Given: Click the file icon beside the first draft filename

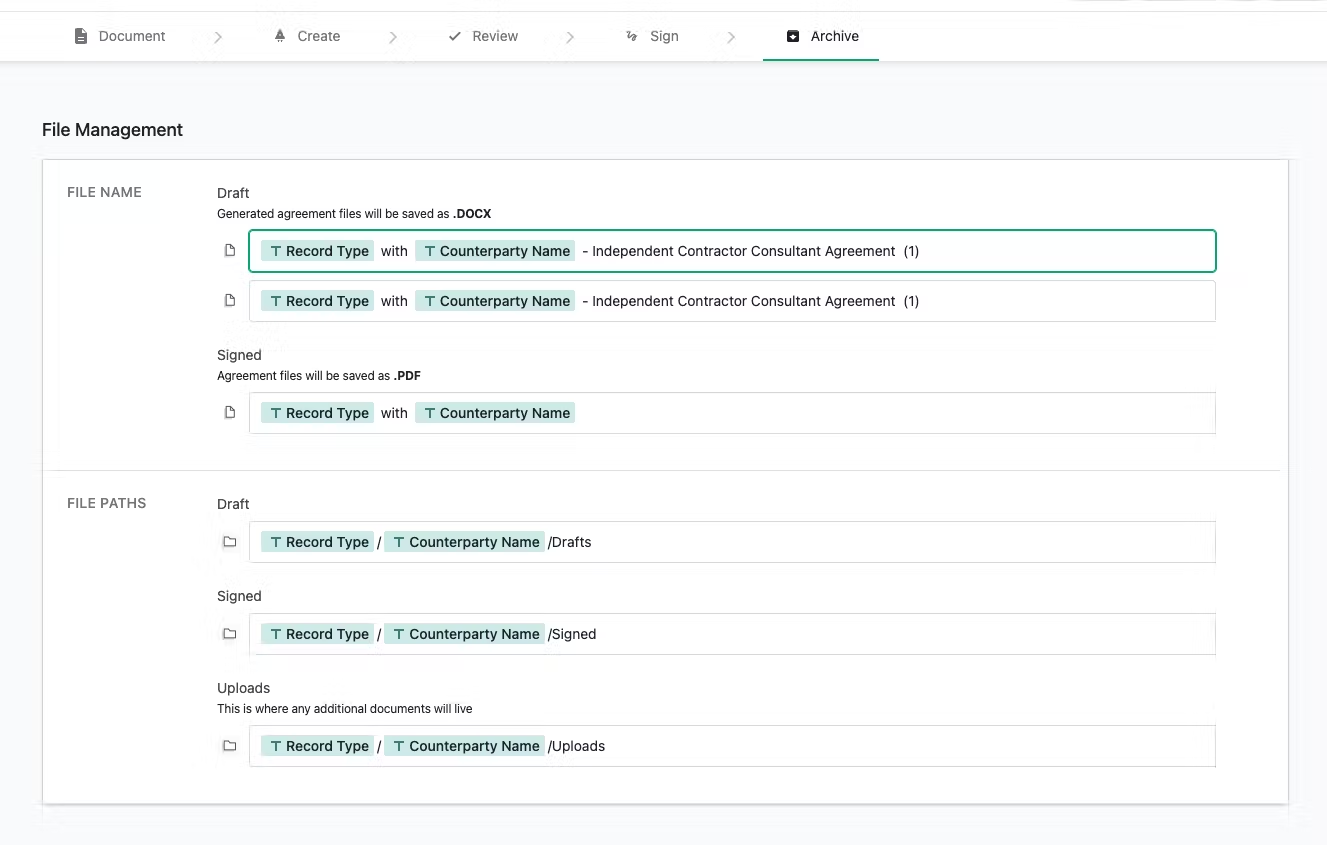Looking at the screenshot, I should pyautogui.click(x=229, y=250).
